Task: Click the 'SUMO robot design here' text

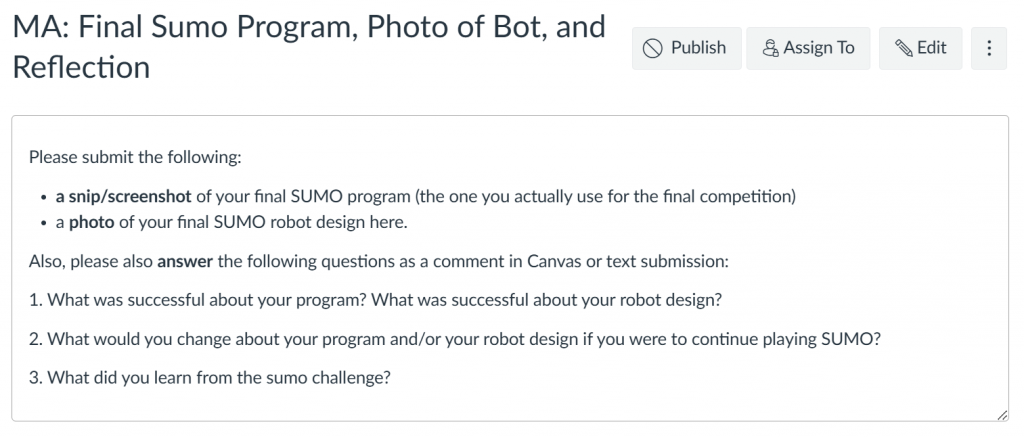Action: (310, 223)
